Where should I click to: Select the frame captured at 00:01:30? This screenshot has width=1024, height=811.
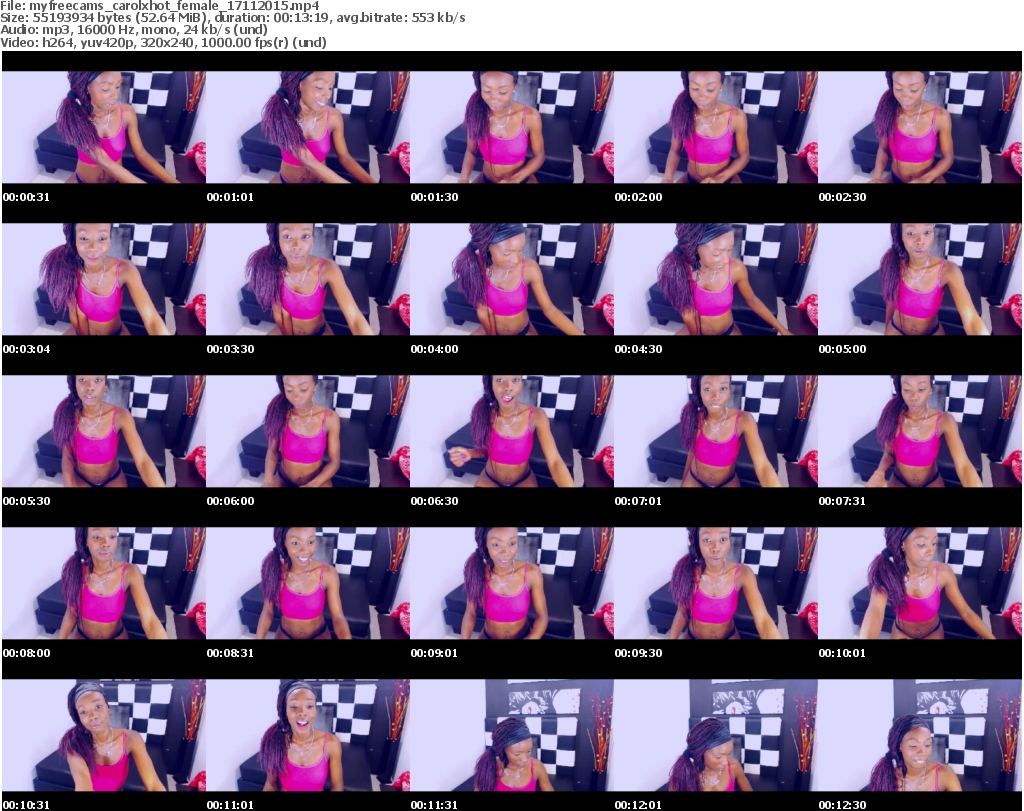tap(512, 127)
